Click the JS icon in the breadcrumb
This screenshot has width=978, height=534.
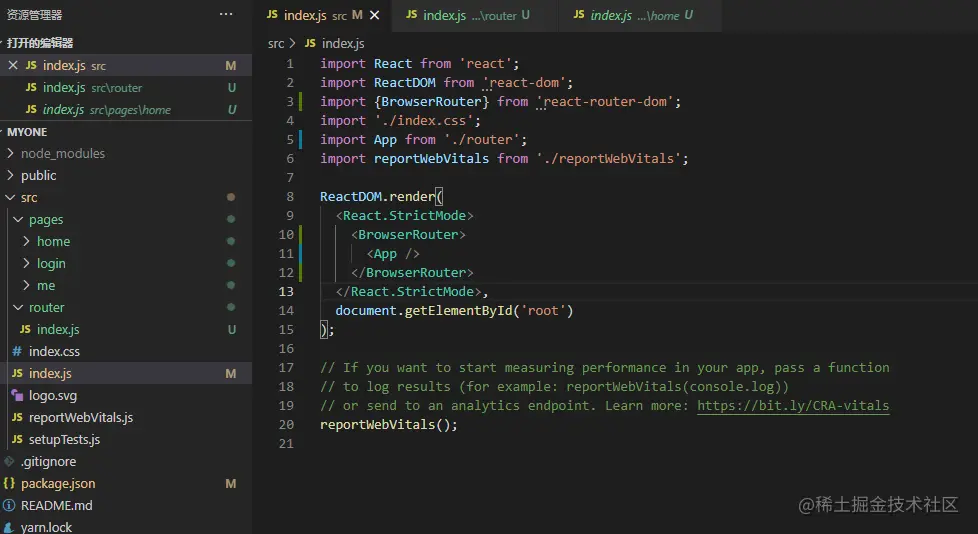(x=310, y=42)
